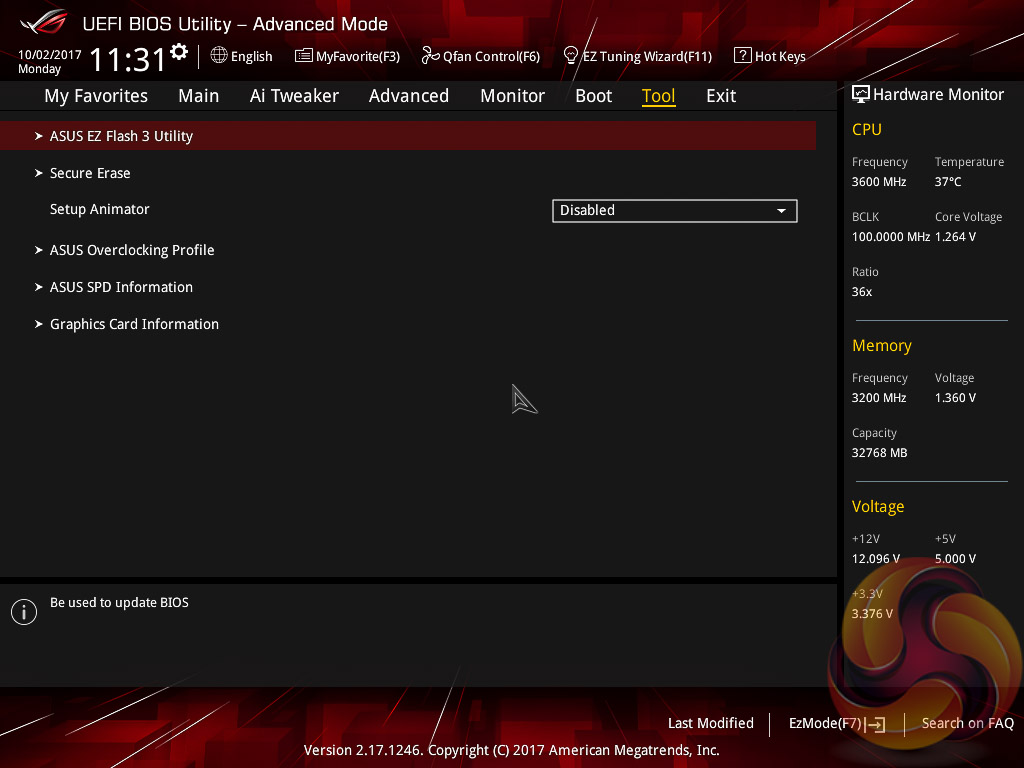The height and width of the screenshot is (768, 1024).
Task: Expand ASUS EZ Flash 3 Utility
Action: 121,136
